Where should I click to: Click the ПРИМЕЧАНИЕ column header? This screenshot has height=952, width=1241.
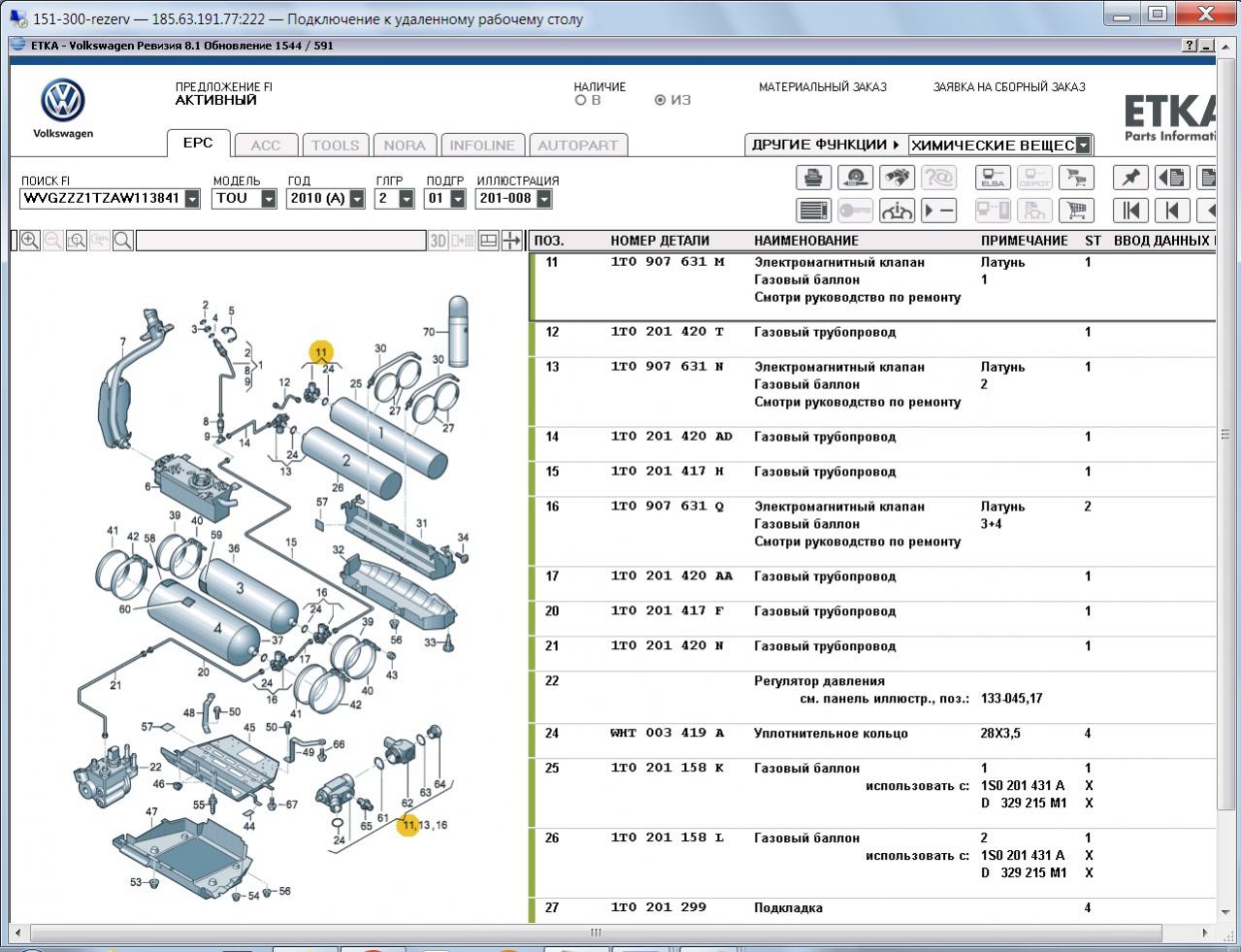click(x=1025, y=241)
